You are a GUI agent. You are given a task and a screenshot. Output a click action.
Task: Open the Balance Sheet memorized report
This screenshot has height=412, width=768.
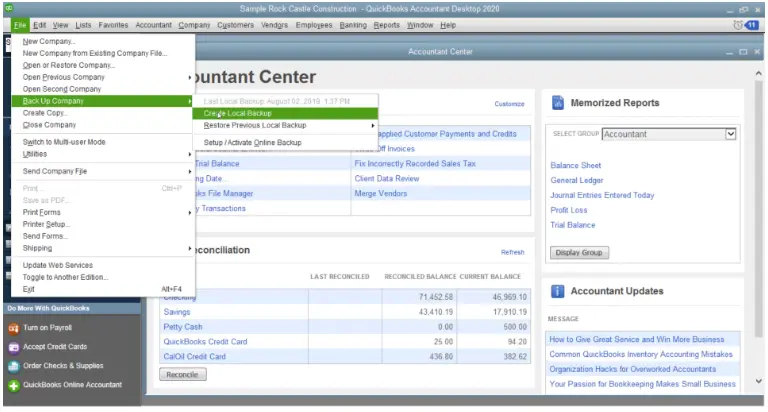(x=576, y=166)
